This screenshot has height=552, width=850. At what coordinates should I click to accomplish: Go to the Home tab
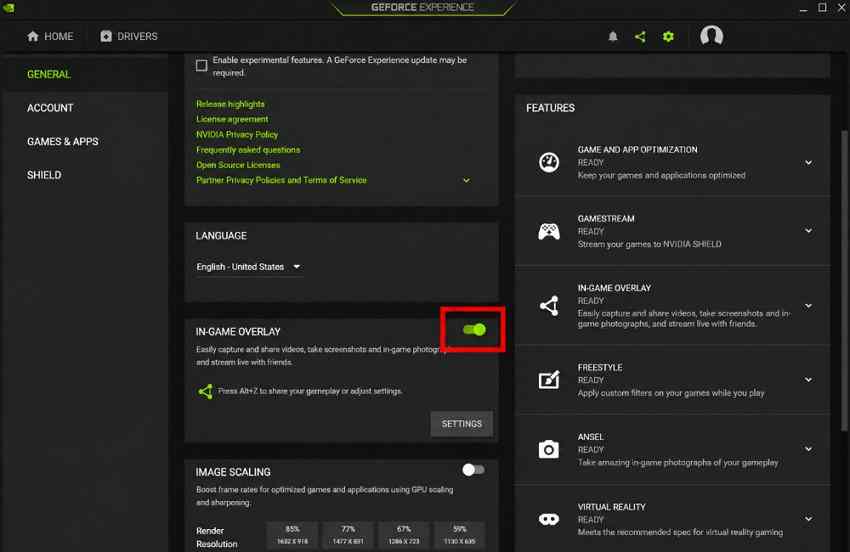coord(50,36)
